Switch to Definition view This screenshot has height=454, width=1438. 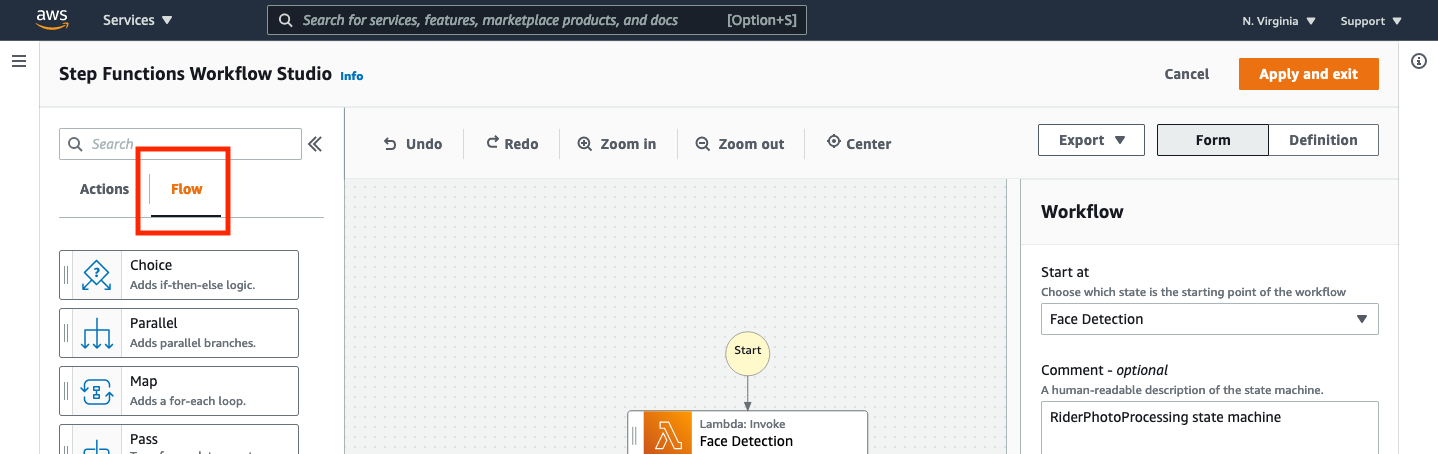pyautogui.click(x=1323, y=140)
